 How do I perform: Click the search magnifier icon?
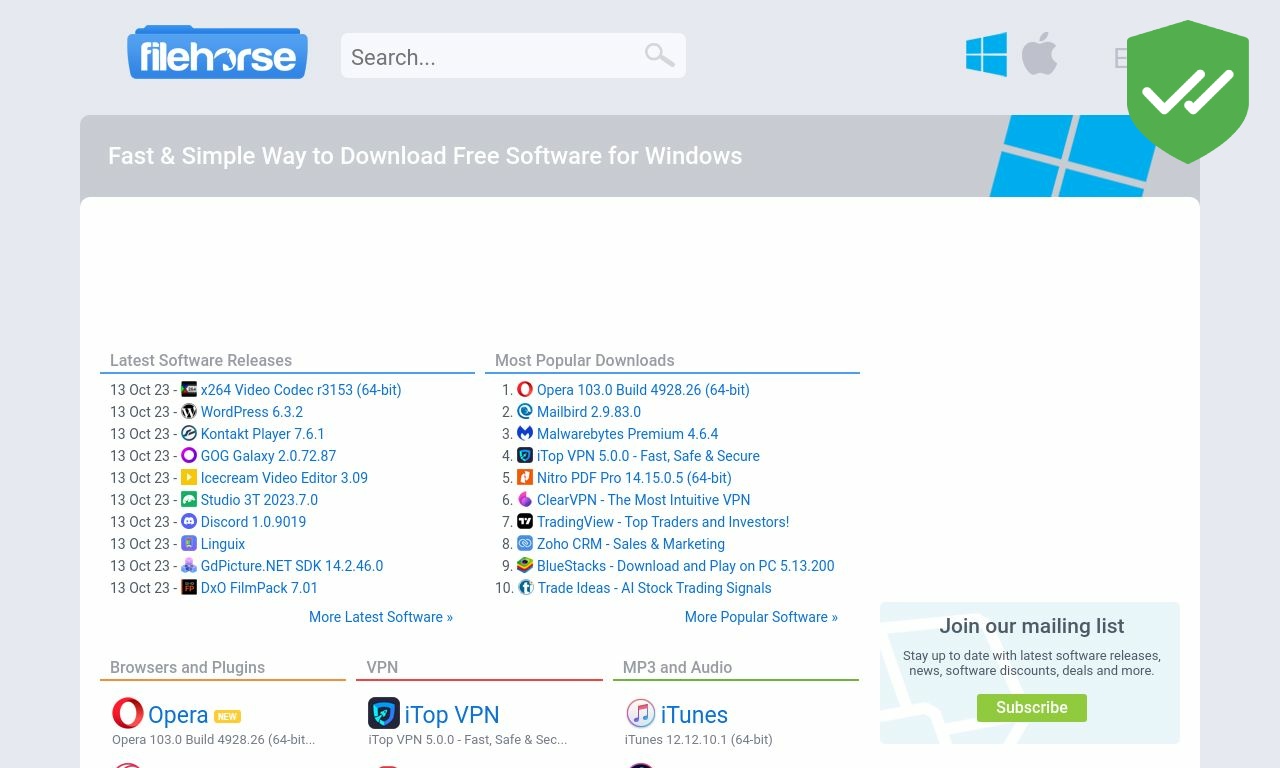(659, 55)
